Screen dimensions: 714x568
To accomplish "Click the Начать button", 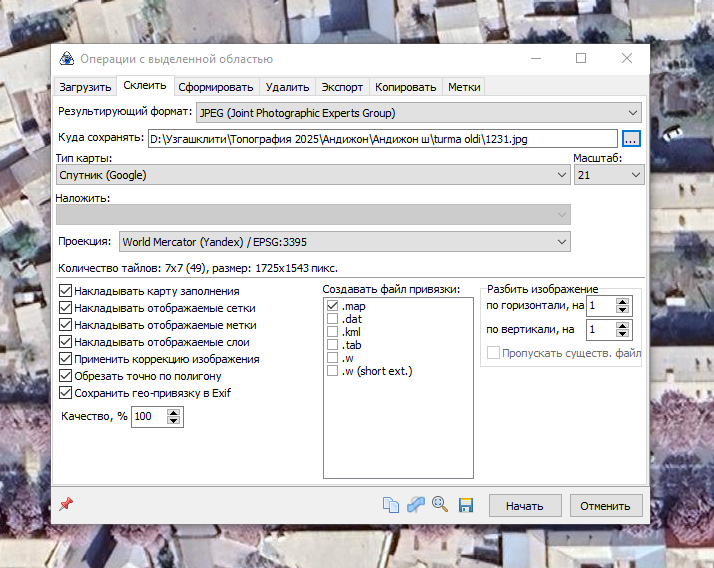I will click(x=525, y=506).
